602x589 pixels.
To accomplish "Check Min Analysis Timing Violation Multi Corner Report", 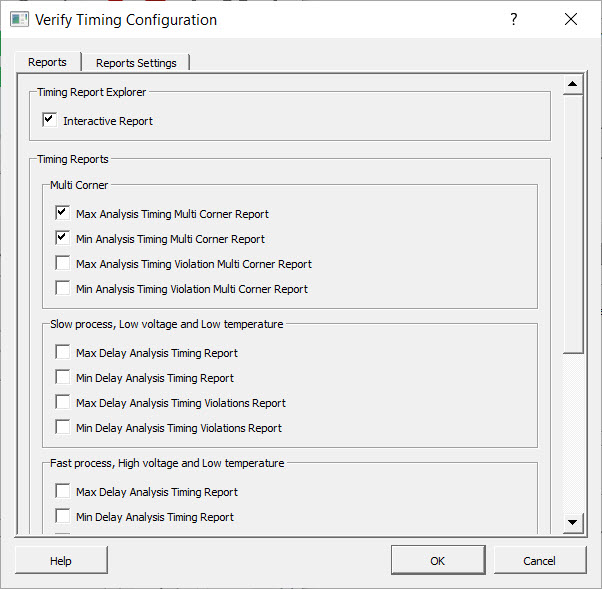I will [x=63, y=289].
